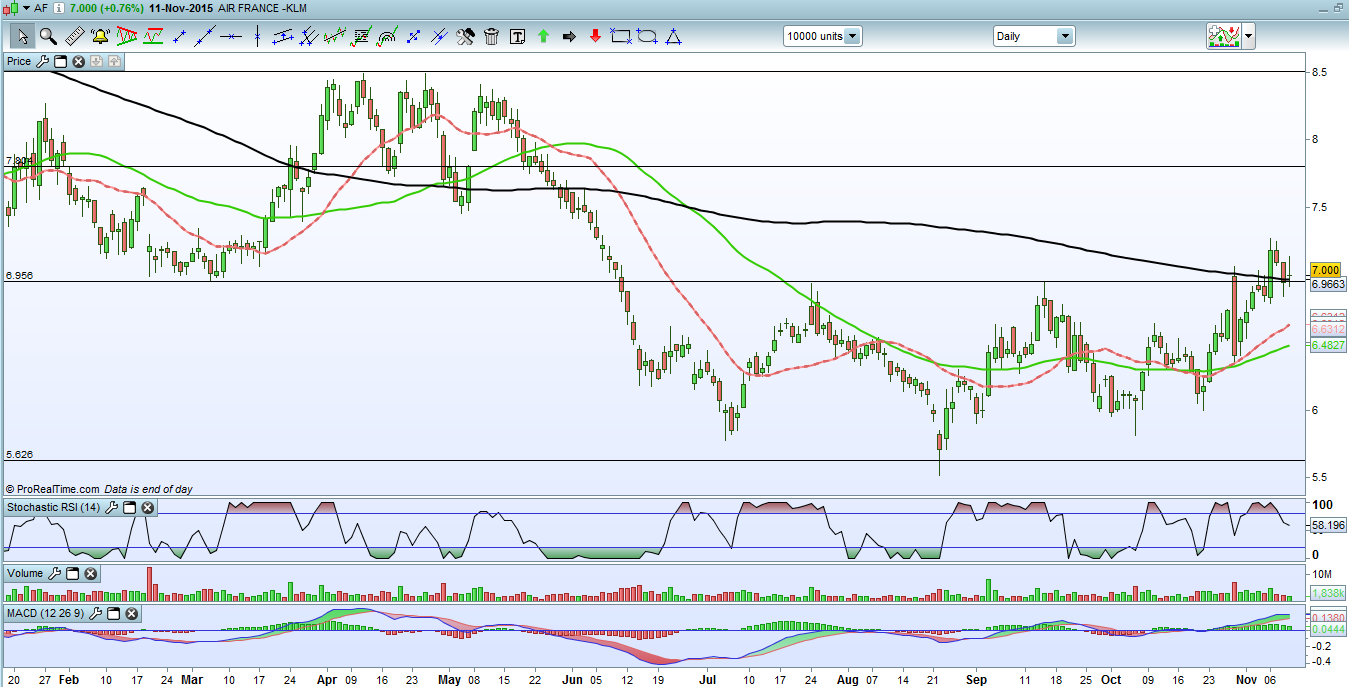Select the parallel channel drawing tool

click(x=283, y=37)
